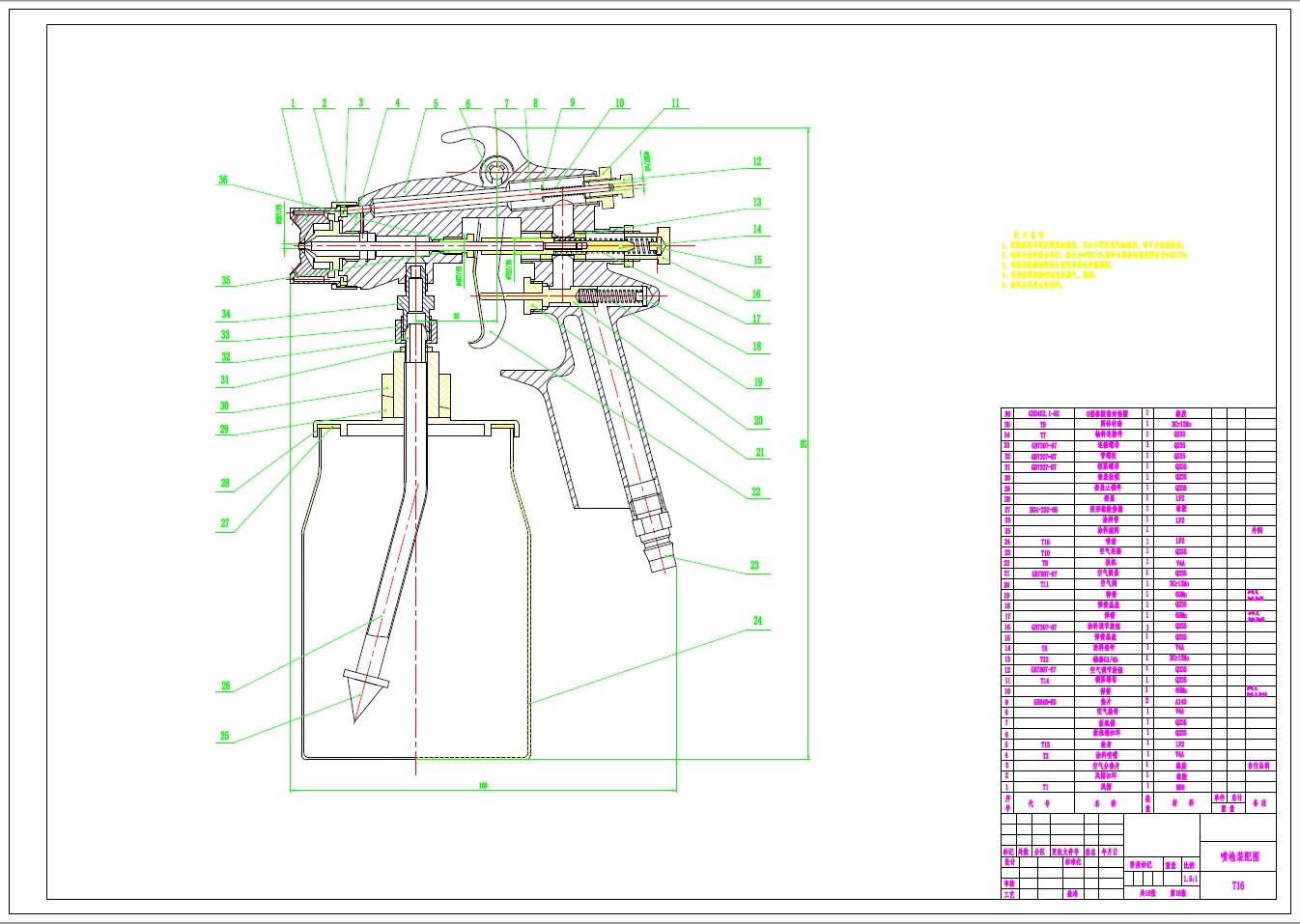This screenshot has width=1300, height=924.
Task: Select the 160 horizontal width dimension
Action: tap(483, 785)
